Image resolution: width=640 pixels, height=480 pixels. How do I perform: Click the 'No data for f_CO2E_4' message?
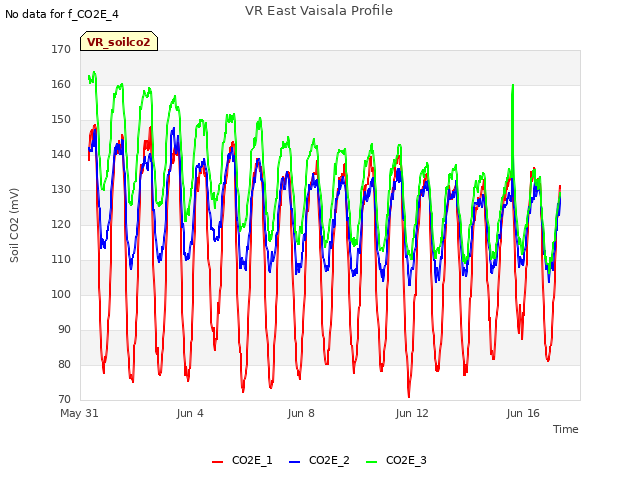click(x=62, y=15)
